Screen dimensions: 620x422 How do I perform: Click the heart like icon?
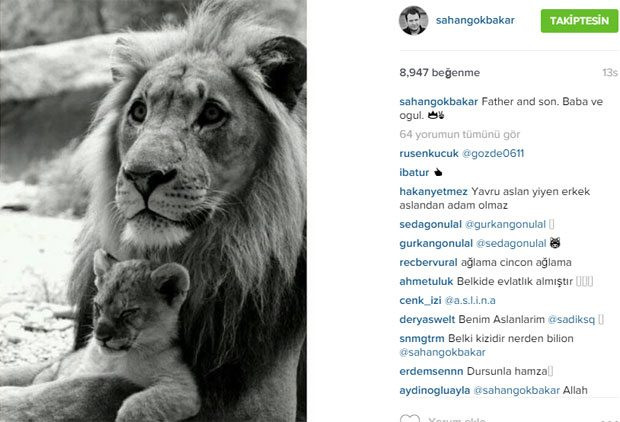[410, 418]
